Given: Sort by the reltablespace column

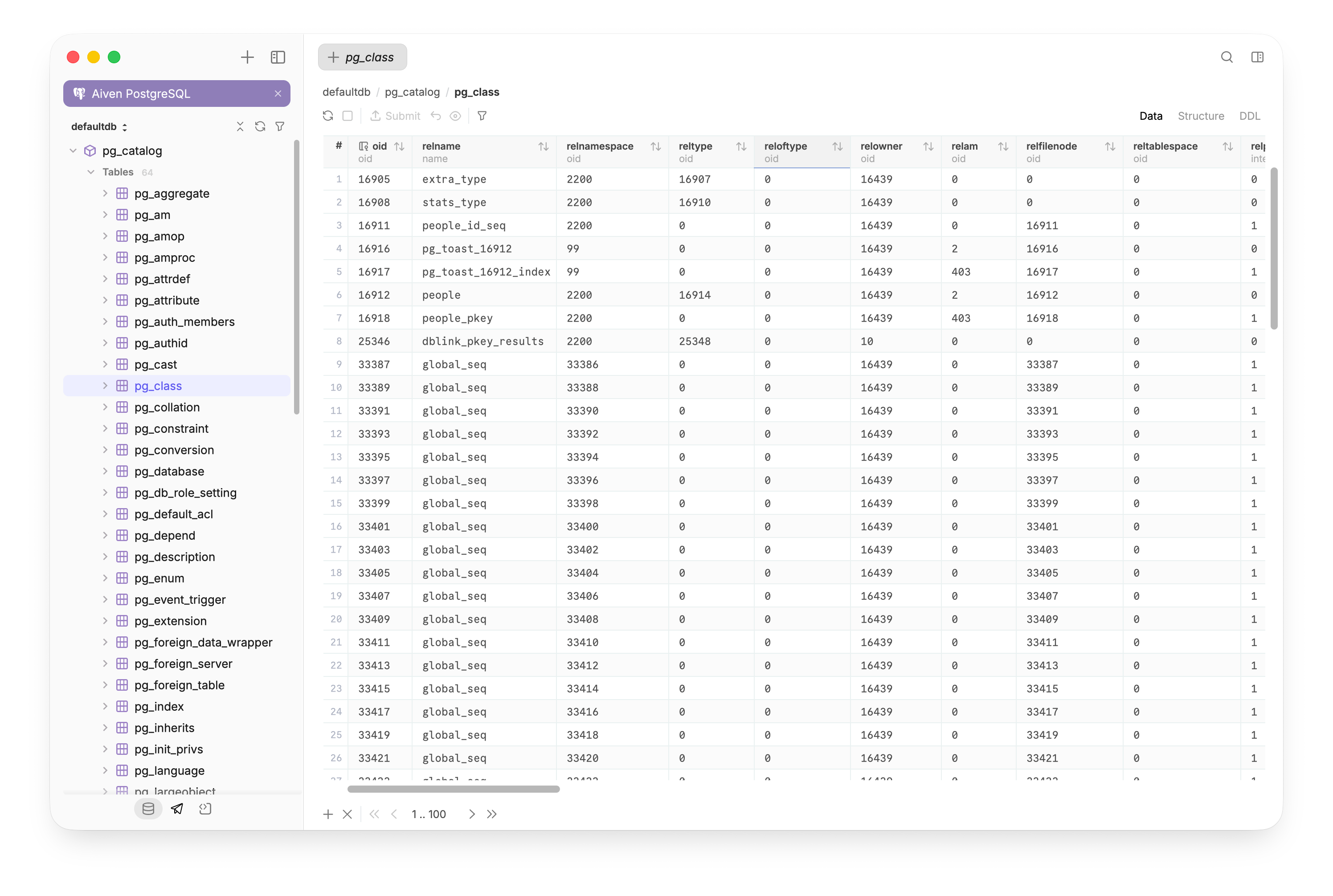Looking at the screenshot, I should 1228,147.
